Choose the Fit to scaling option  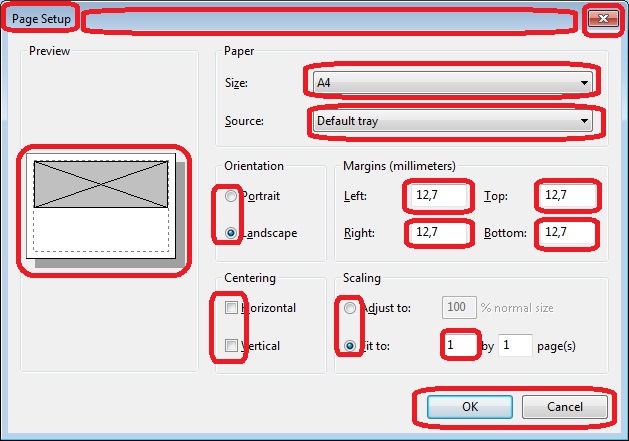tap(351, 346)
